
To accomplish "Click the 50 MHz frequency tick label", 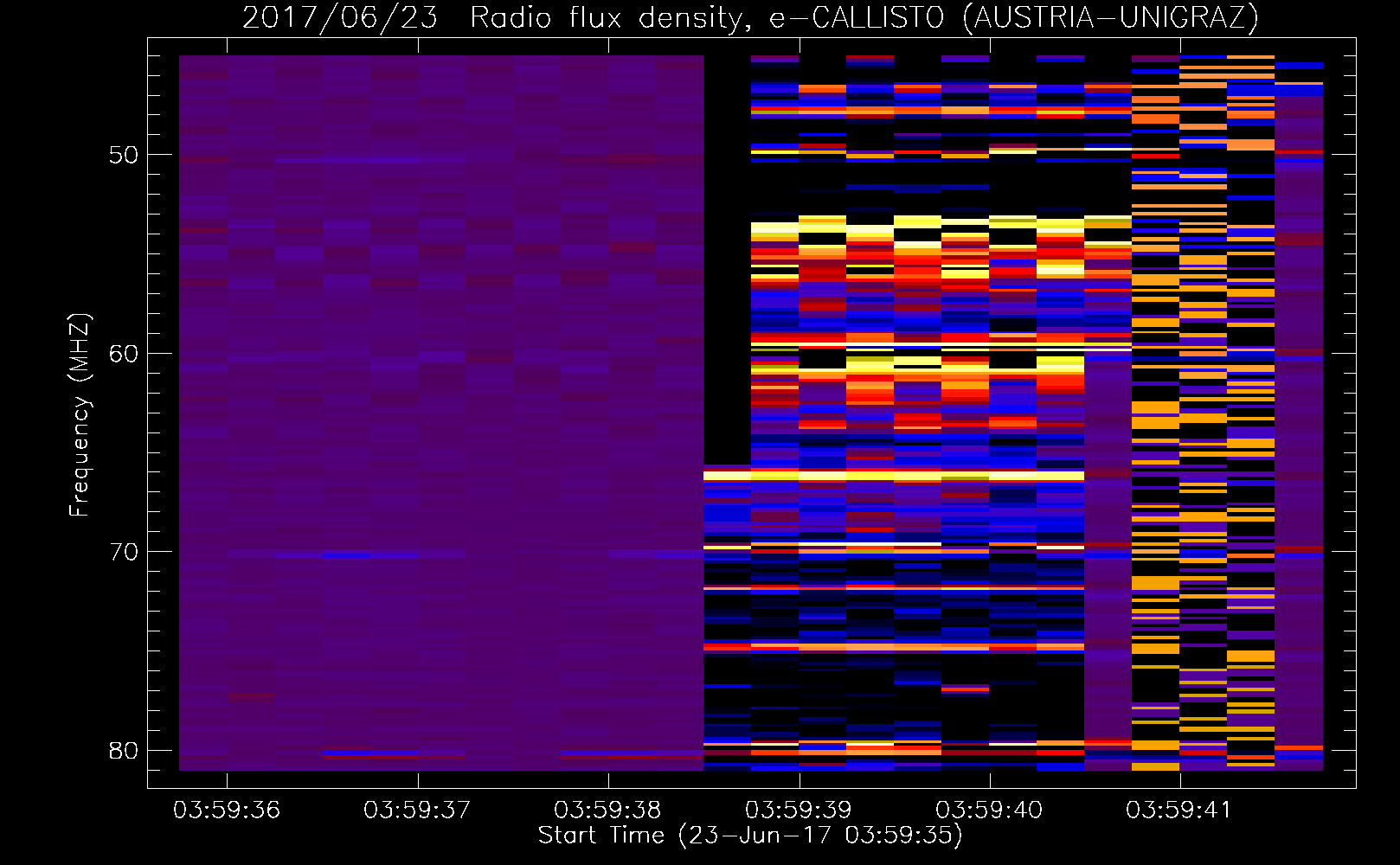I will pos(124,156).
